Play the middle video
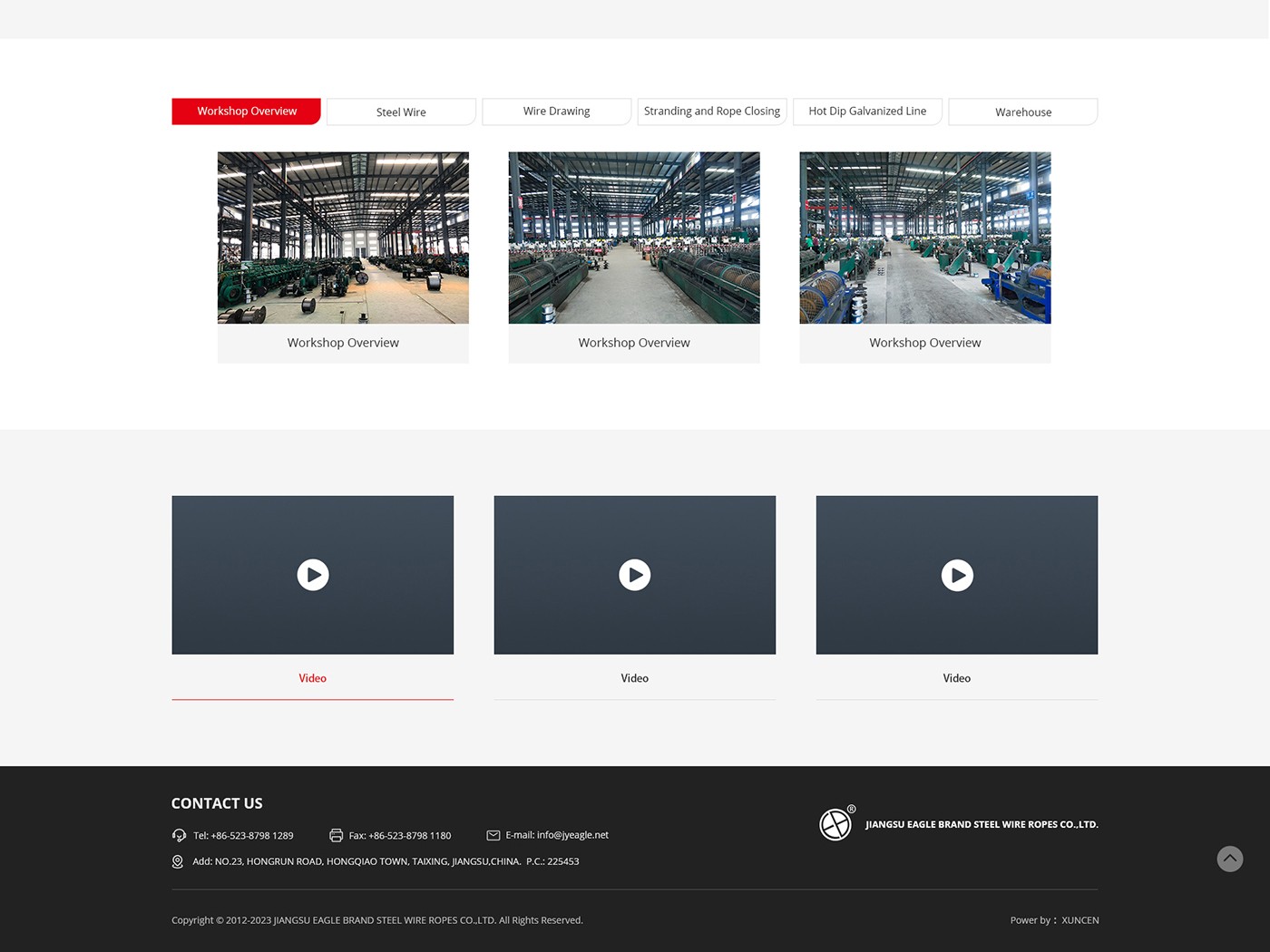Image resolution: width=1270 pixels, height=952 pixels. (x=635, y=575)
